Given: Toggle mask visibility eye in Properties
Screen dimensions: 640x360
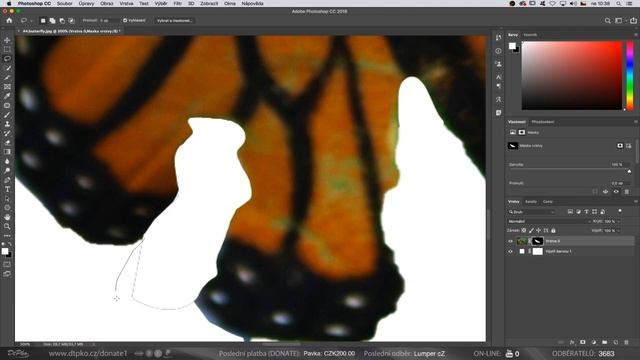Looking at the screenshot, I should click(616, 191).
